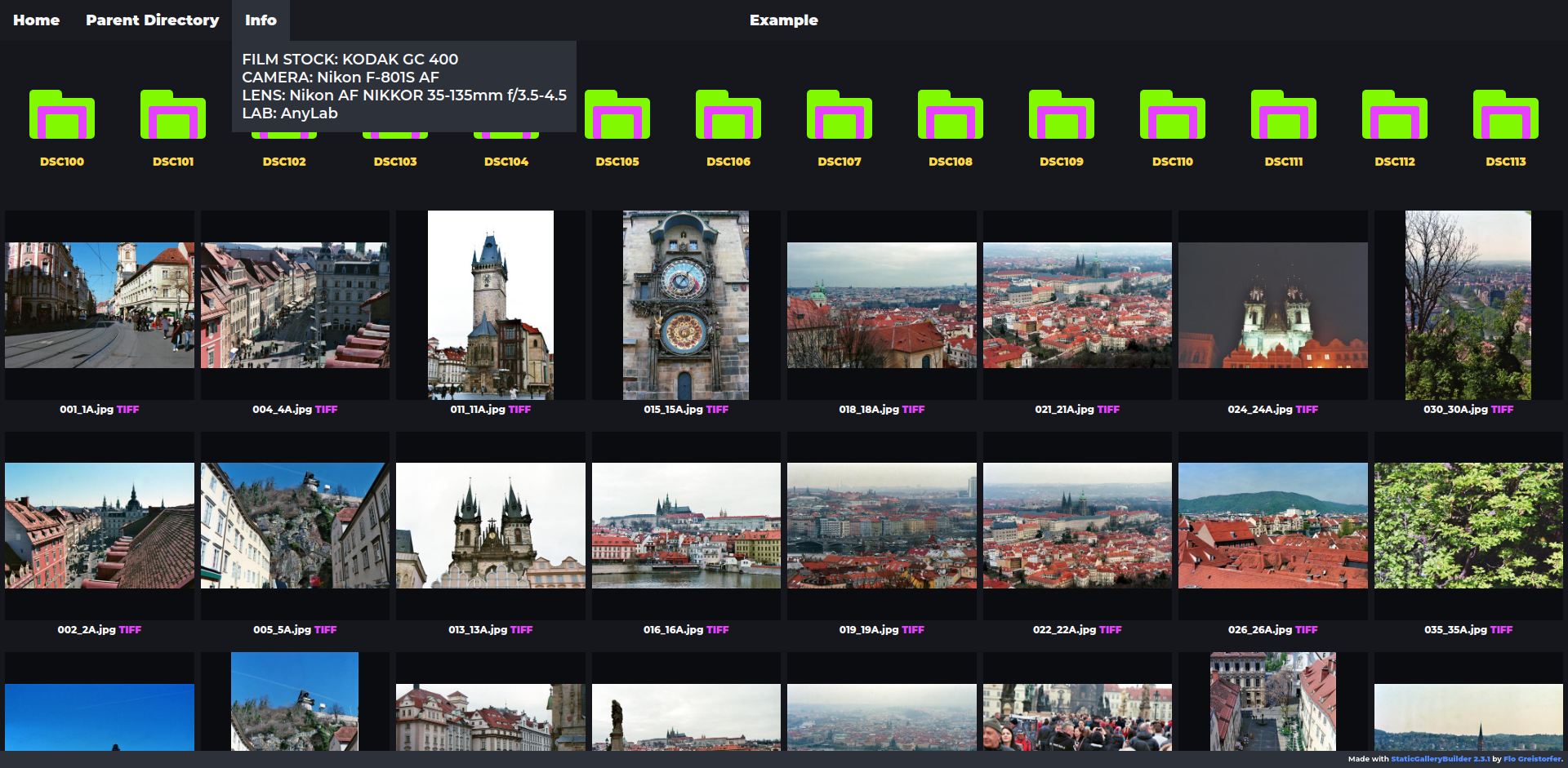Open the DSC105 folder icon
This screenshot has width=1568, height=768.
point(617,116)
